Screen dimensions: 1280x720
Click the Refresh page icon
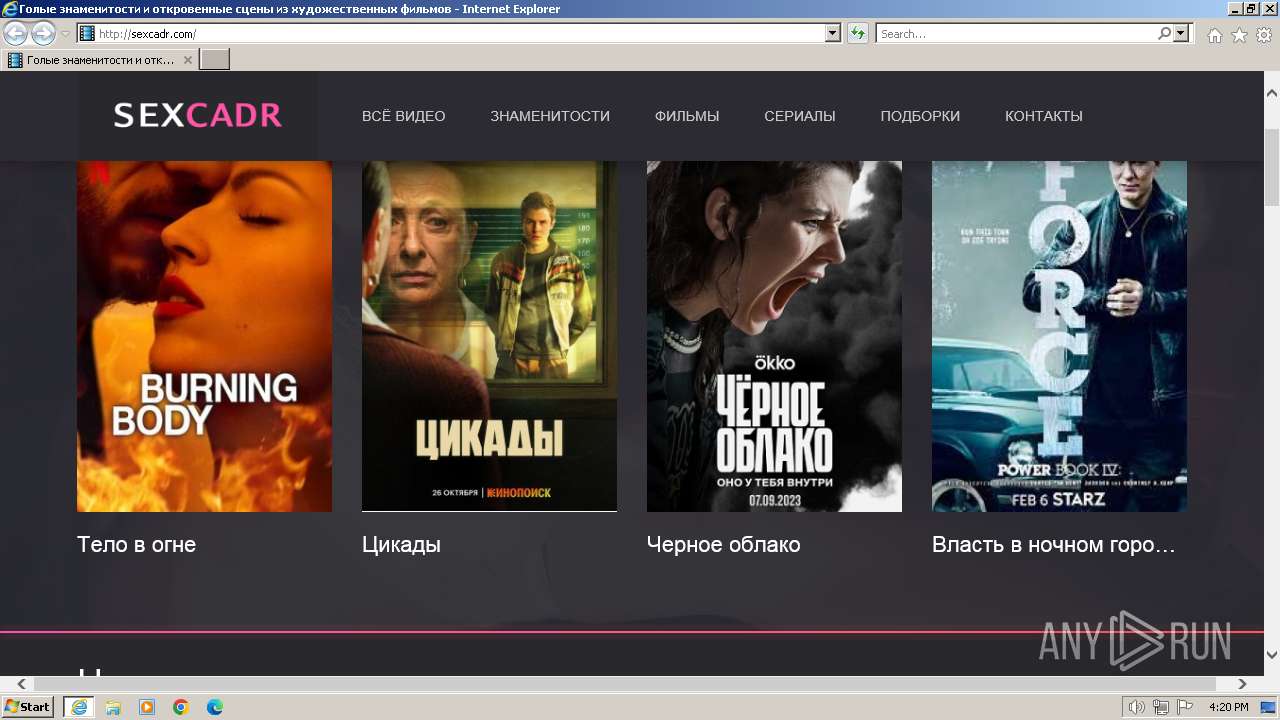click(857, 33)
